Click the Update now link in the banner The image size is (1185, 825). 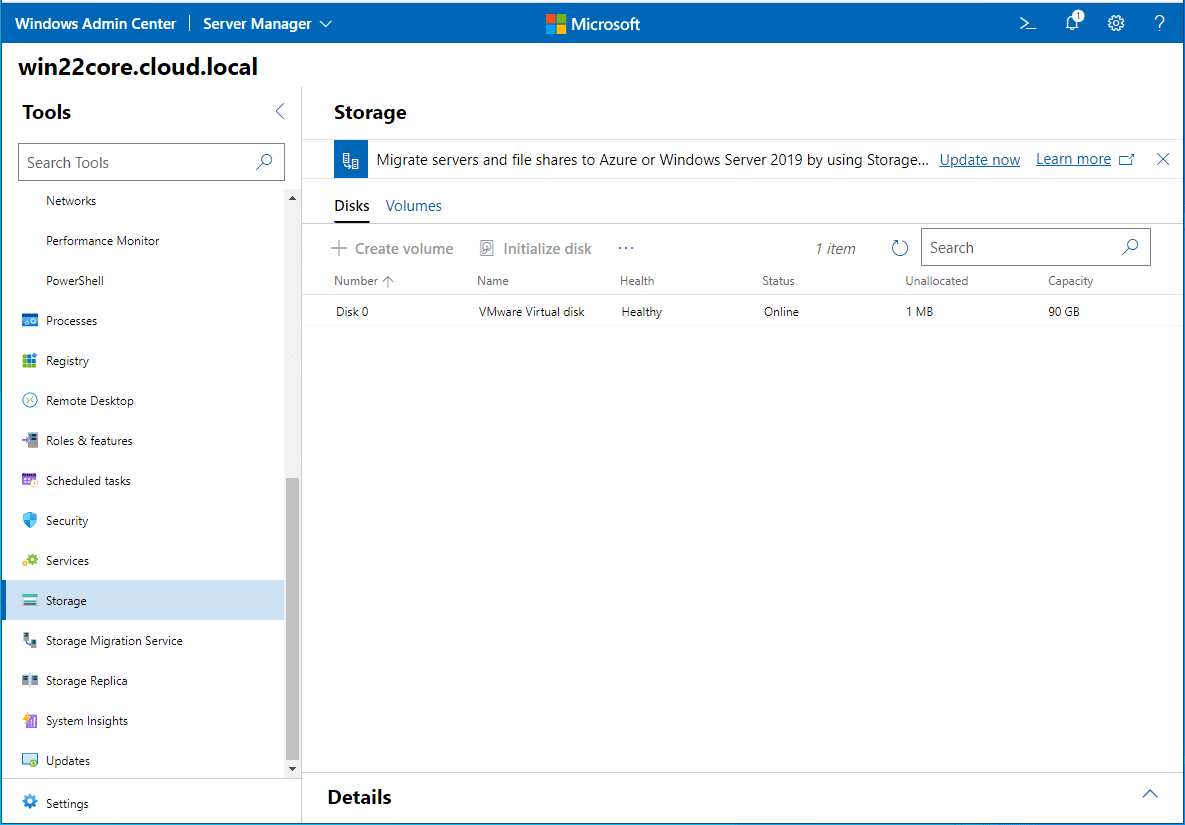[979, 159]
